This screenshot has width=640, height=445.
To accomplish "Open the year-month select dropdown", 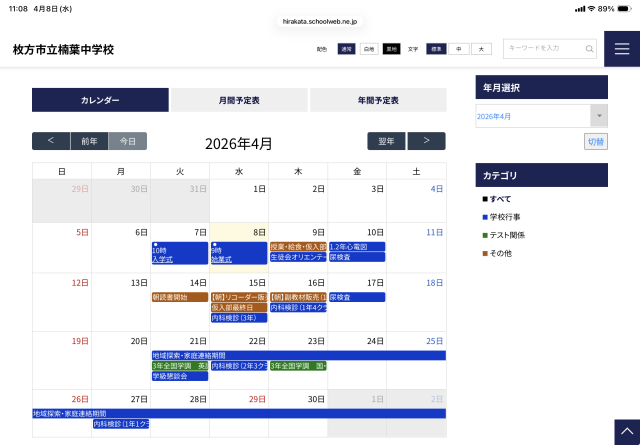I will [541, 116].
